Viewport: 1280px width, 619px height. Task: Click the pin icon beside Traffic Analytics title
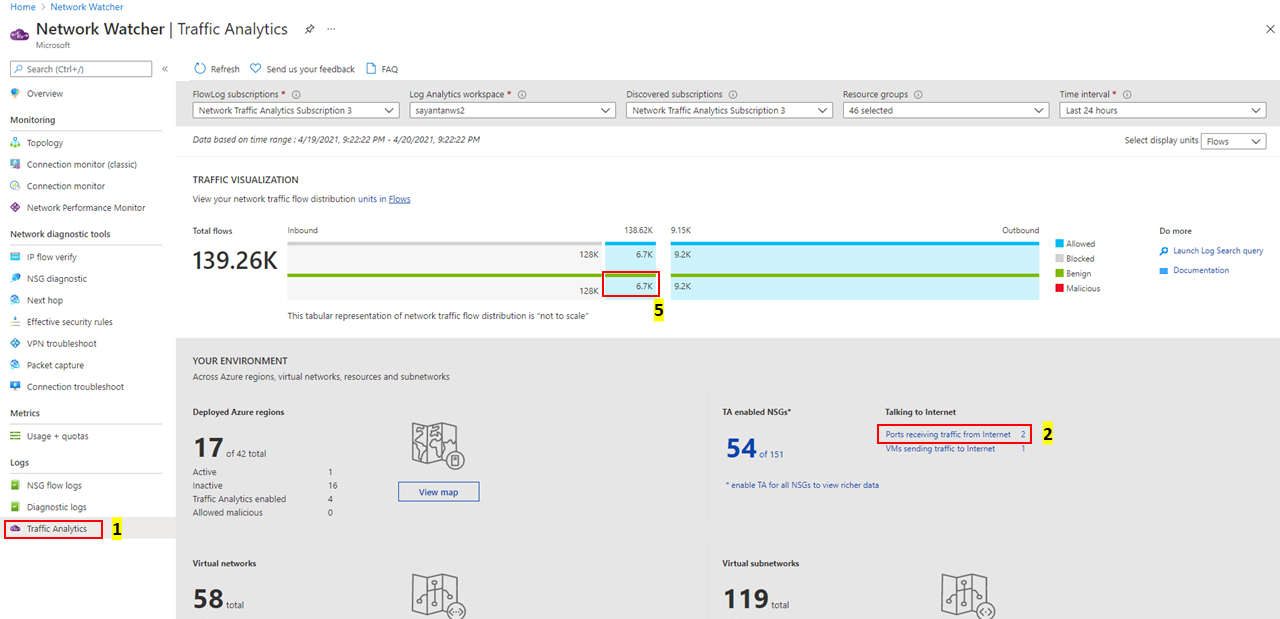pyautogui.click(x=310, y=30)
